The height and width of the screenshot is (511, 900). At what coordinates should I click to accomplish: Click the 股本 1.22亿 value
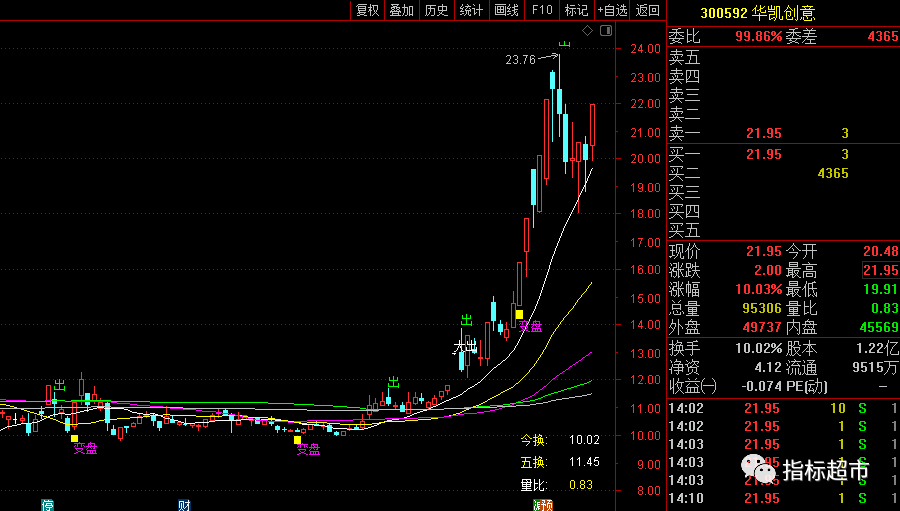point(877,348)
